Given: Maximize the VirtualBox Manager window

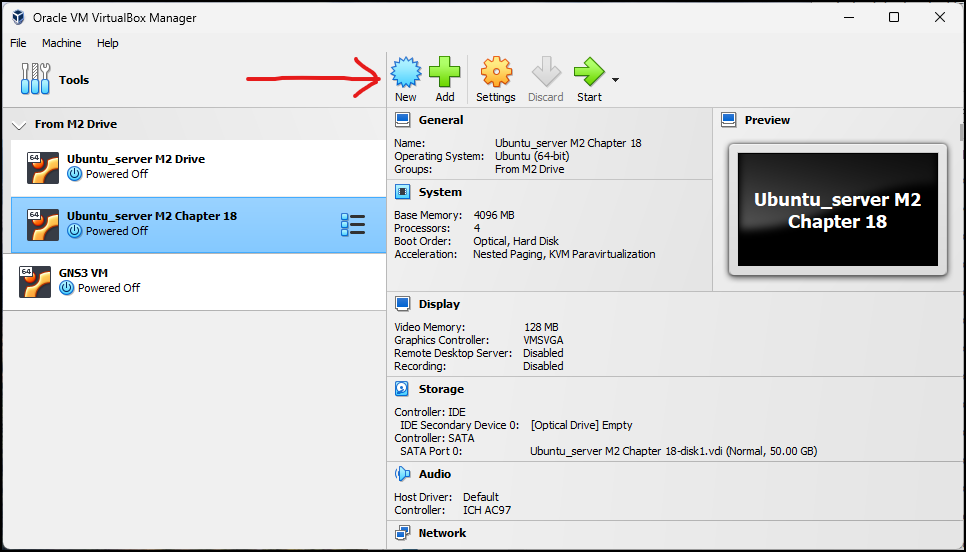Looking at the screenshot, I should click(894, 17).
